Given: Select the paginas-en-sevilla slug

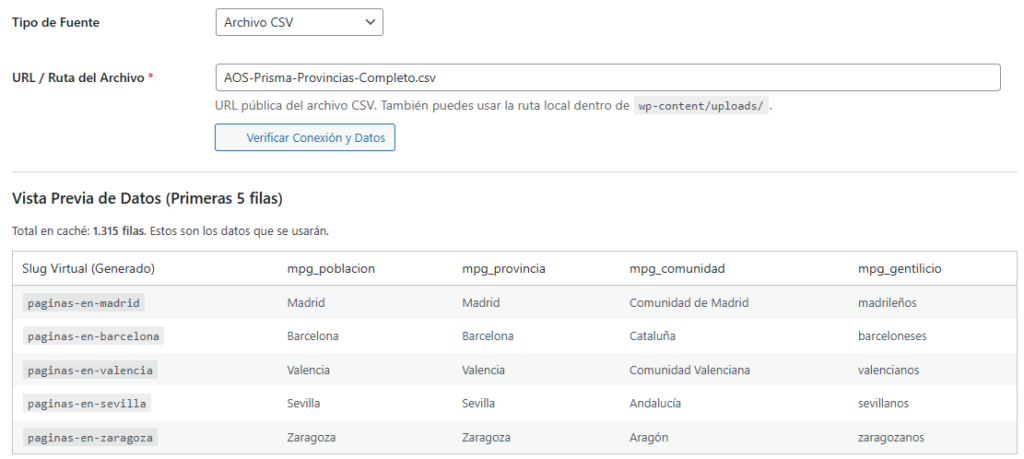Looking at the screenshot, I should point(87,404).
